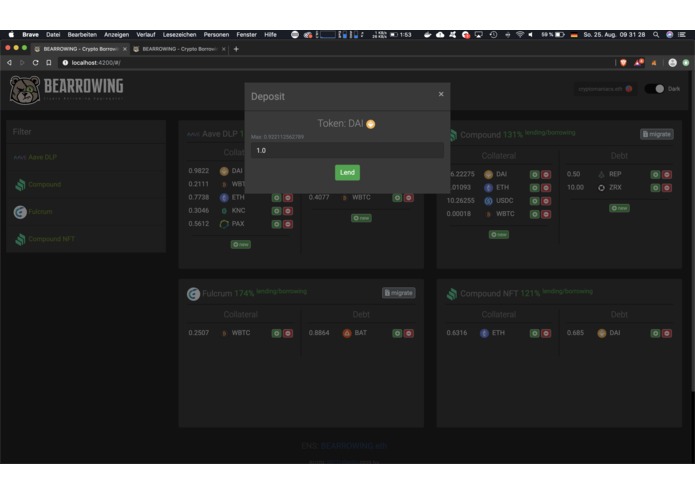The image size is (695, 494).
Task: Click the migrate button on Compound card
Action: (x=657, y=134)
